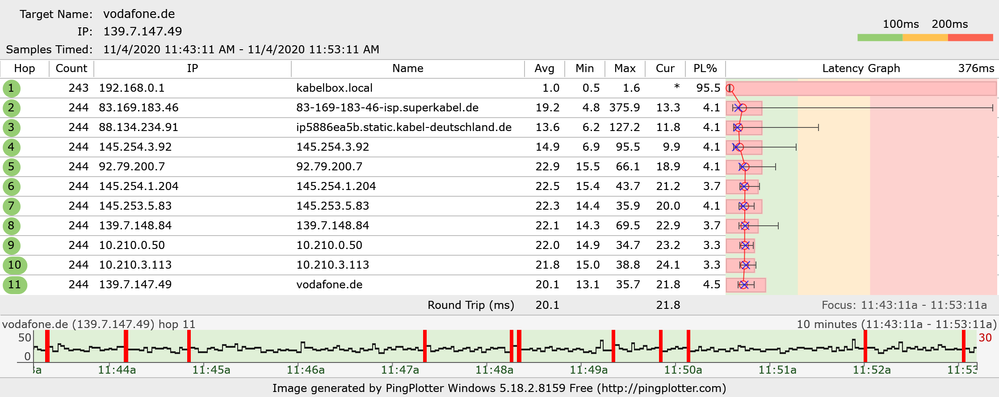Click the 11:44a timeline marker
This screenshot has width=999, height=397.
click(x=118, y=370)
